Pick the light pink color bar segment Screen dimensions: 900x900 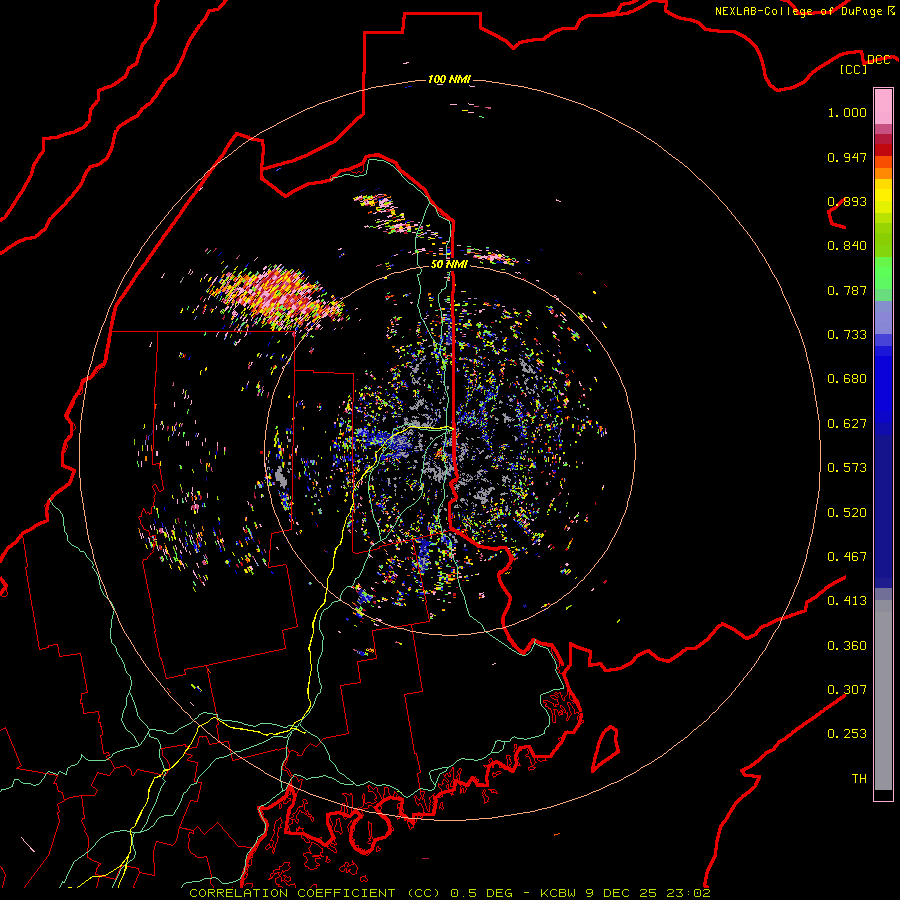(x=883, y=107)
